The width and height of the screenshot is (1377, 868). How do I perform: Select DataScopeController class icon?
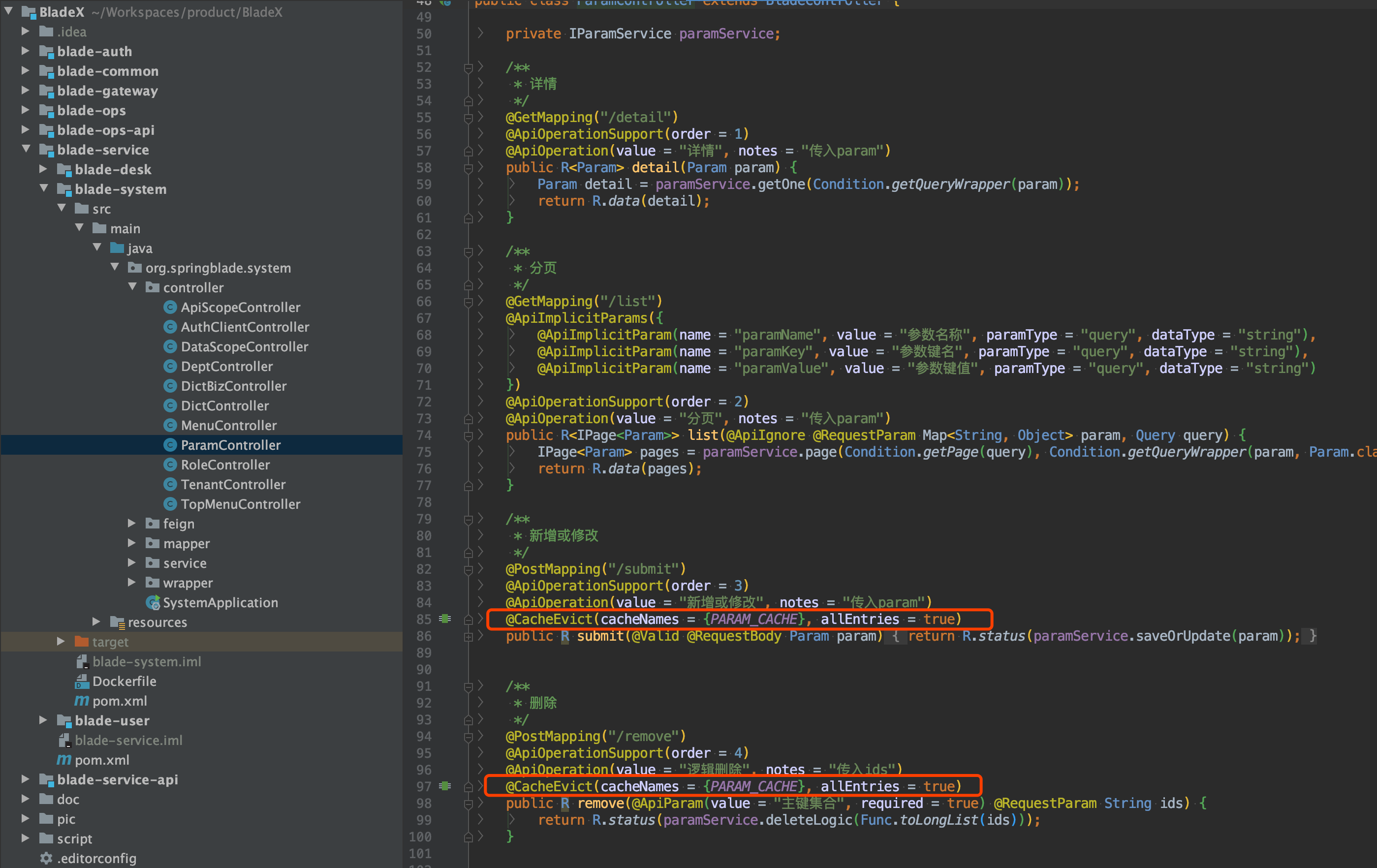pos(170,346)
